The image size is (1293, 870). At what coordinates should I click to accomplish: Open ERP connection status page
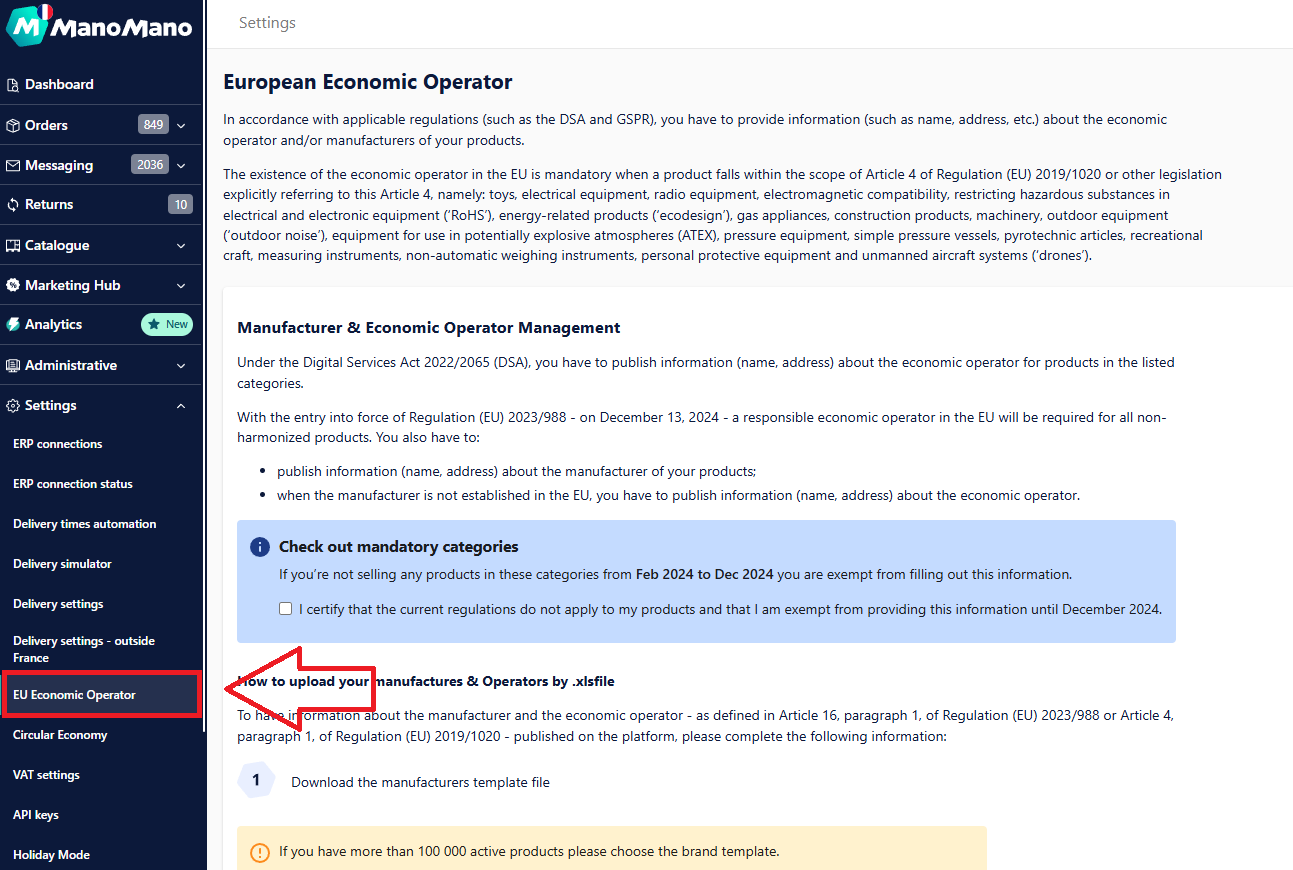click(73, 484)
